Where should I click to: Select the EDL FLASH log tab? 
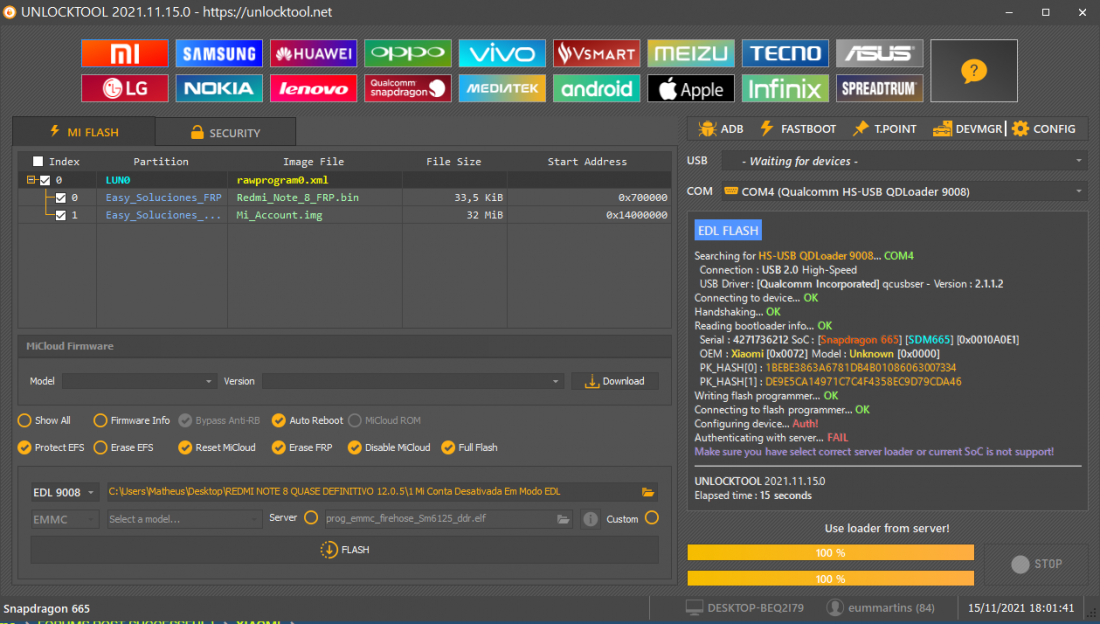(727, 230)
